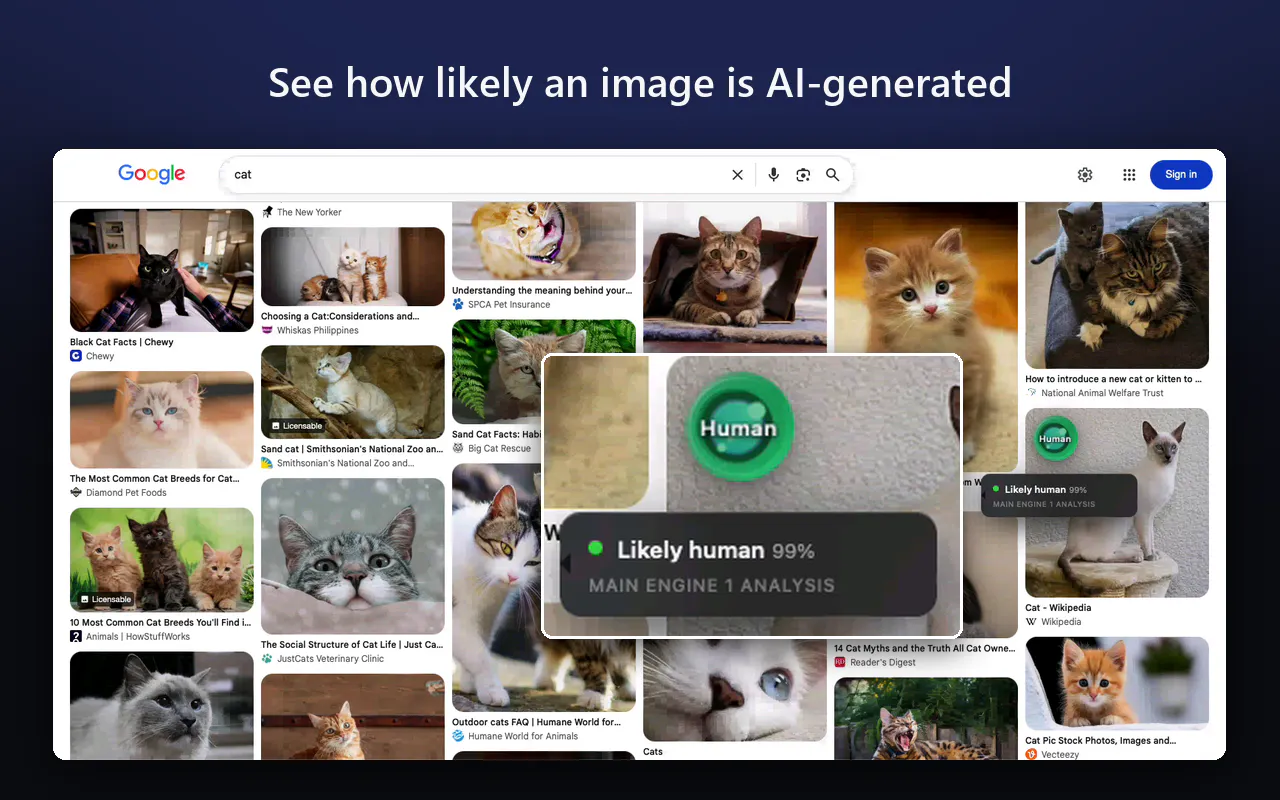This screenshot has width=1280, height=800.
Task: Open the Black Cat Facts Chewy thumbnail
Action: (x=162, y=270)
